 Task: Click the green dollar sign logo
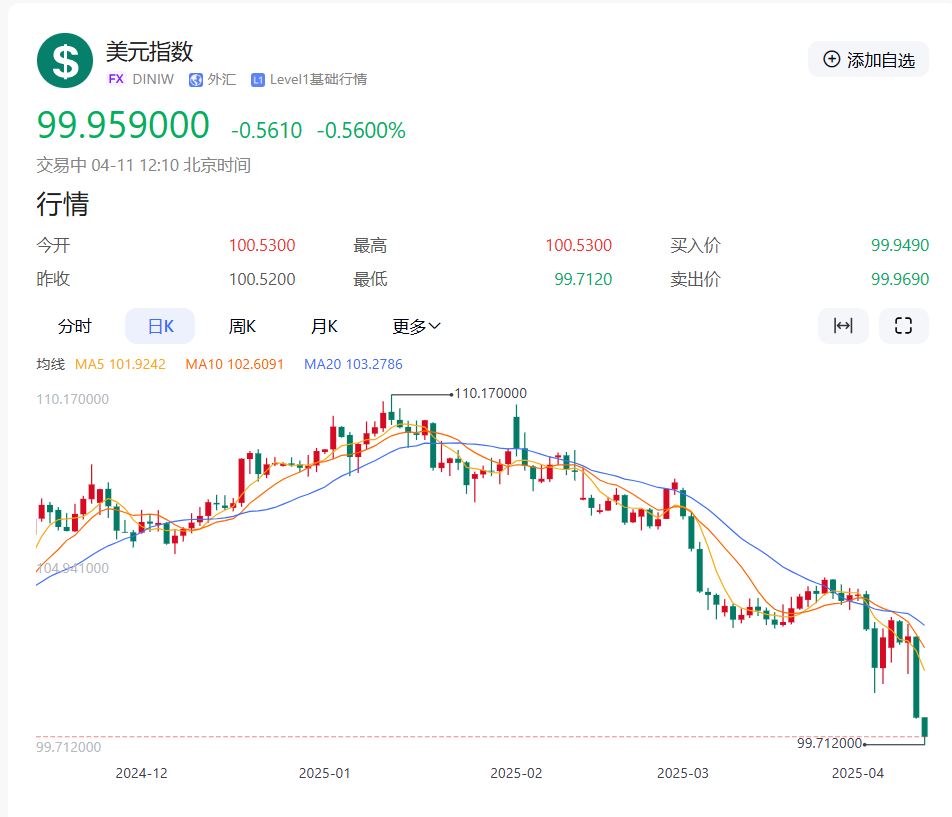coord(65,61)
